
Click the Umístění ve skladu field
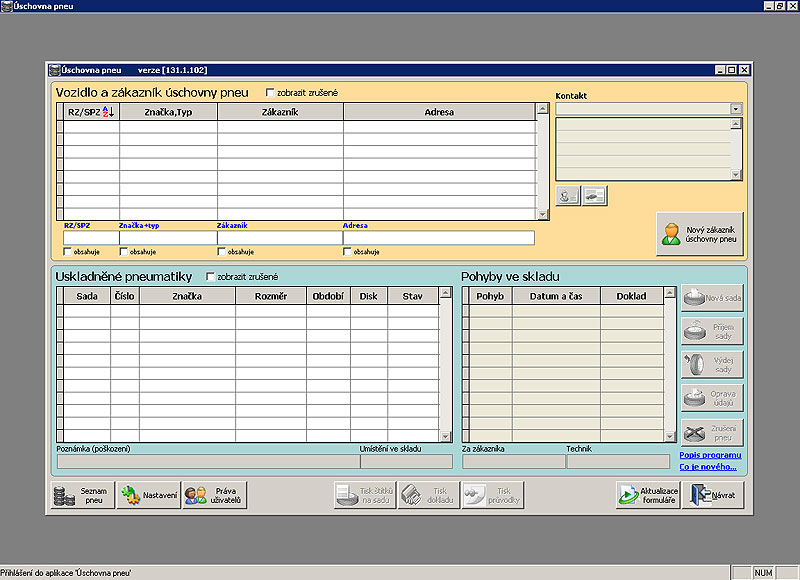tap(406, 462)
